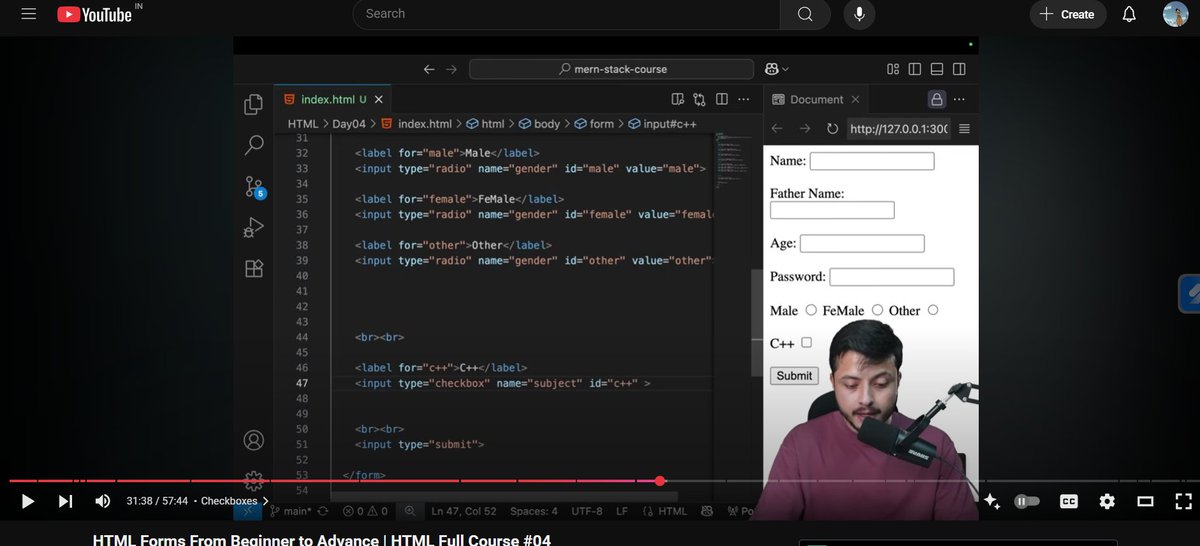Focus the YouTube search field
Viewport: 1200px width, 546px height.
pyautogui.click(x=567, y=14)
